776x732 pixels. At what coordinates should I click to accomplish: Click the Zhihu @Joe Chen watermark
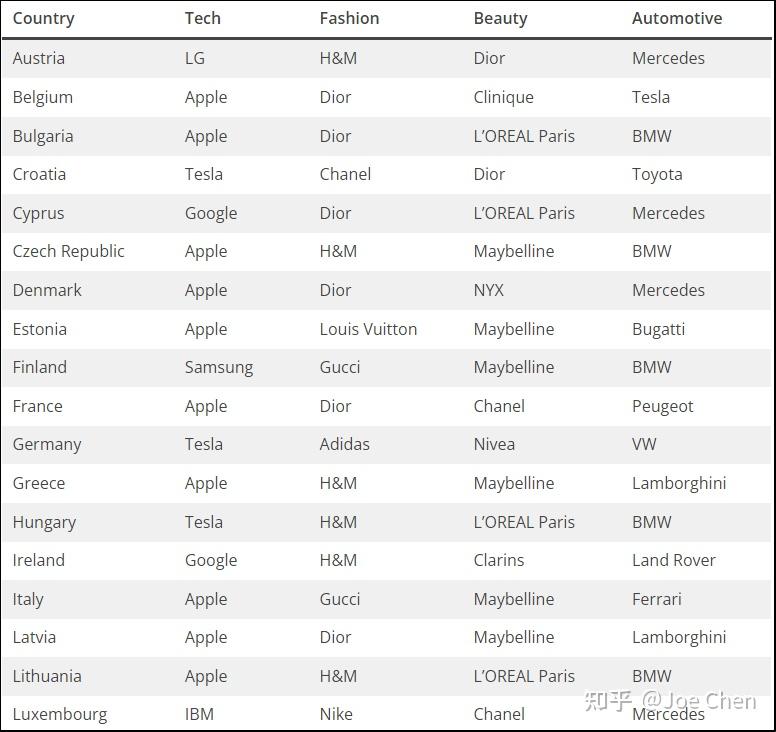point(670,701)
